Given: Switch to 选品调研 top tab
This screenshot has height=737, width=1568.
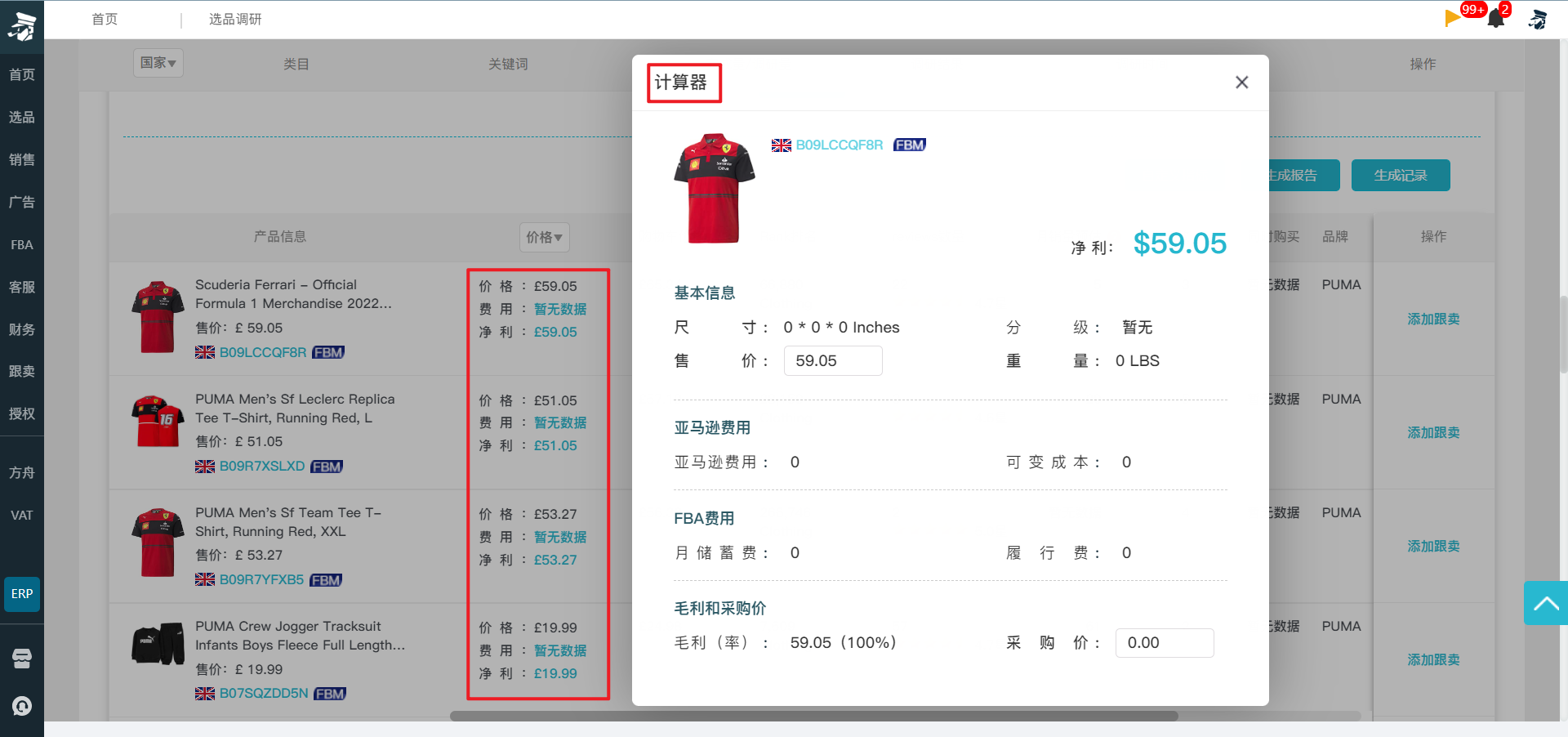Looking at the screenshot, I should pos(235,19).
